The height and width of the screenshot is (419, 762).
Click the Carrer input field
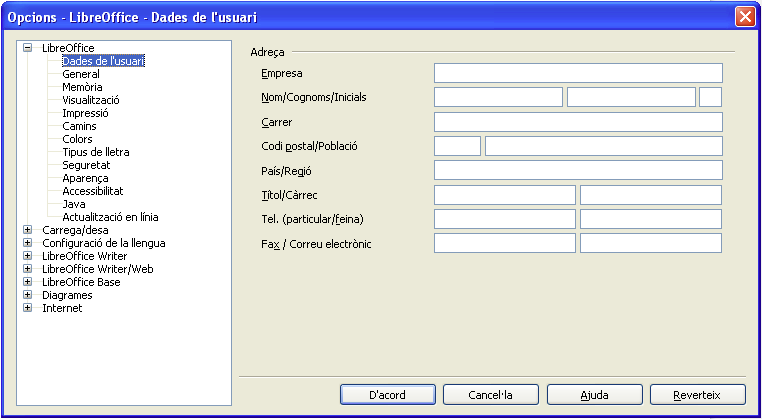(578, 122)
